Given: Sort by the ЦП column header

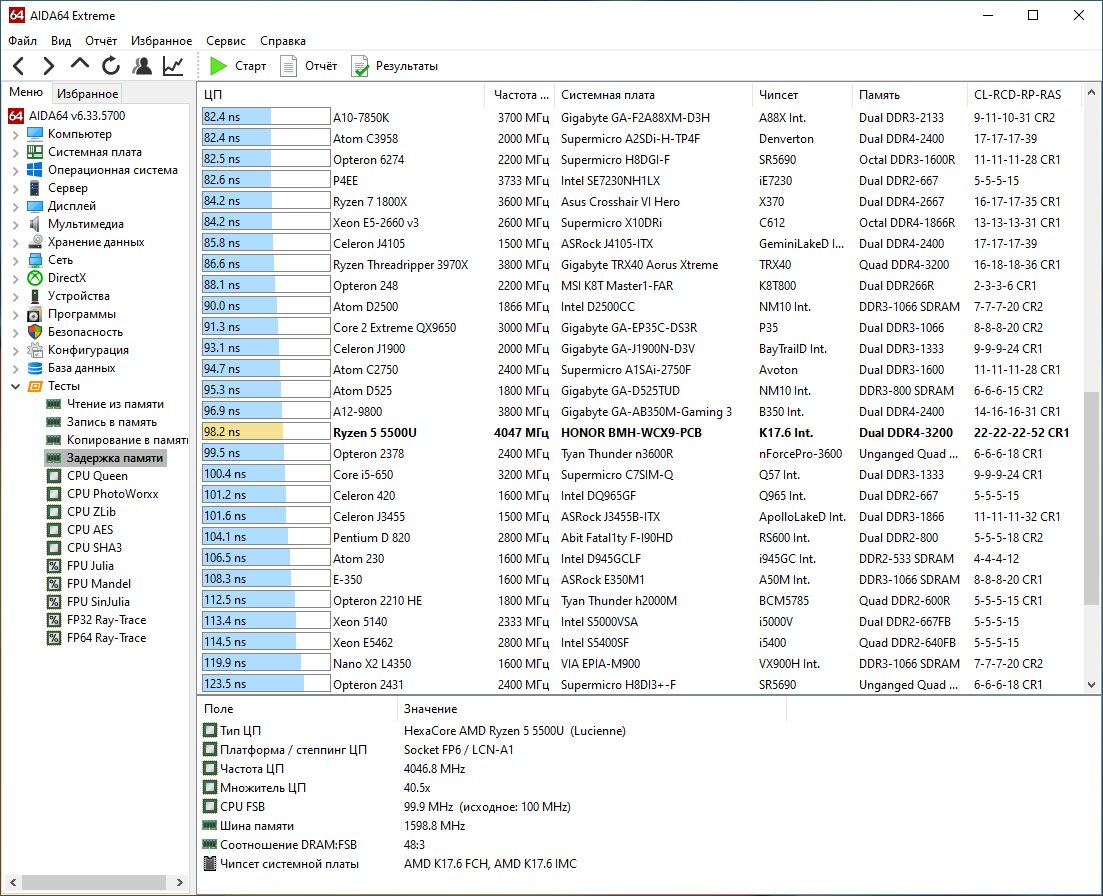Looking at the screenshot, I should click(x=340, y=94).
